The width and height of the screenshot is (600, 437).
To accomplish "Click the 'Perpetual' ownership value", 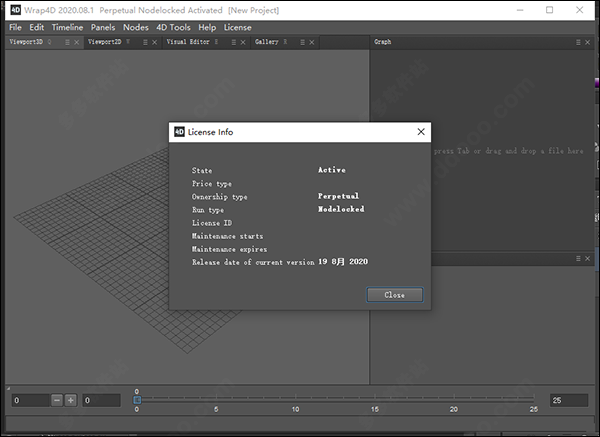I will (x=338, y=196).
